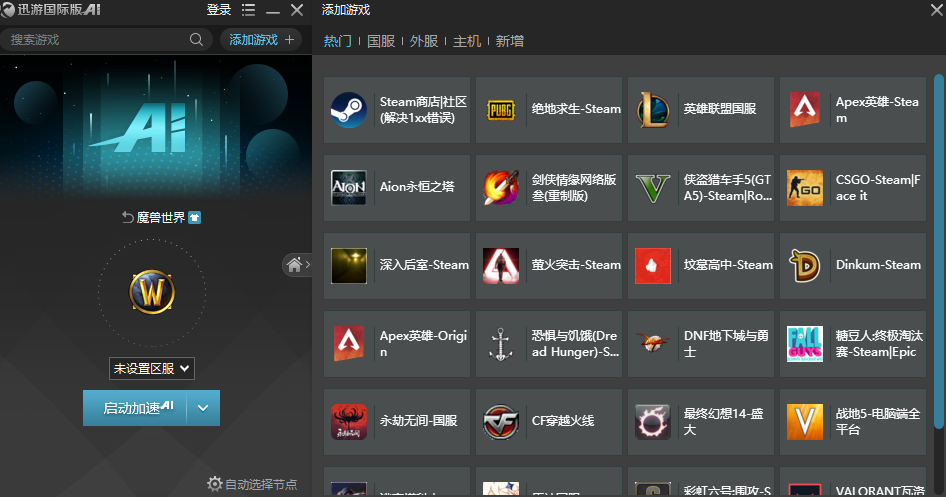Click the CF穿越火线 label

(x=563, y=420)
